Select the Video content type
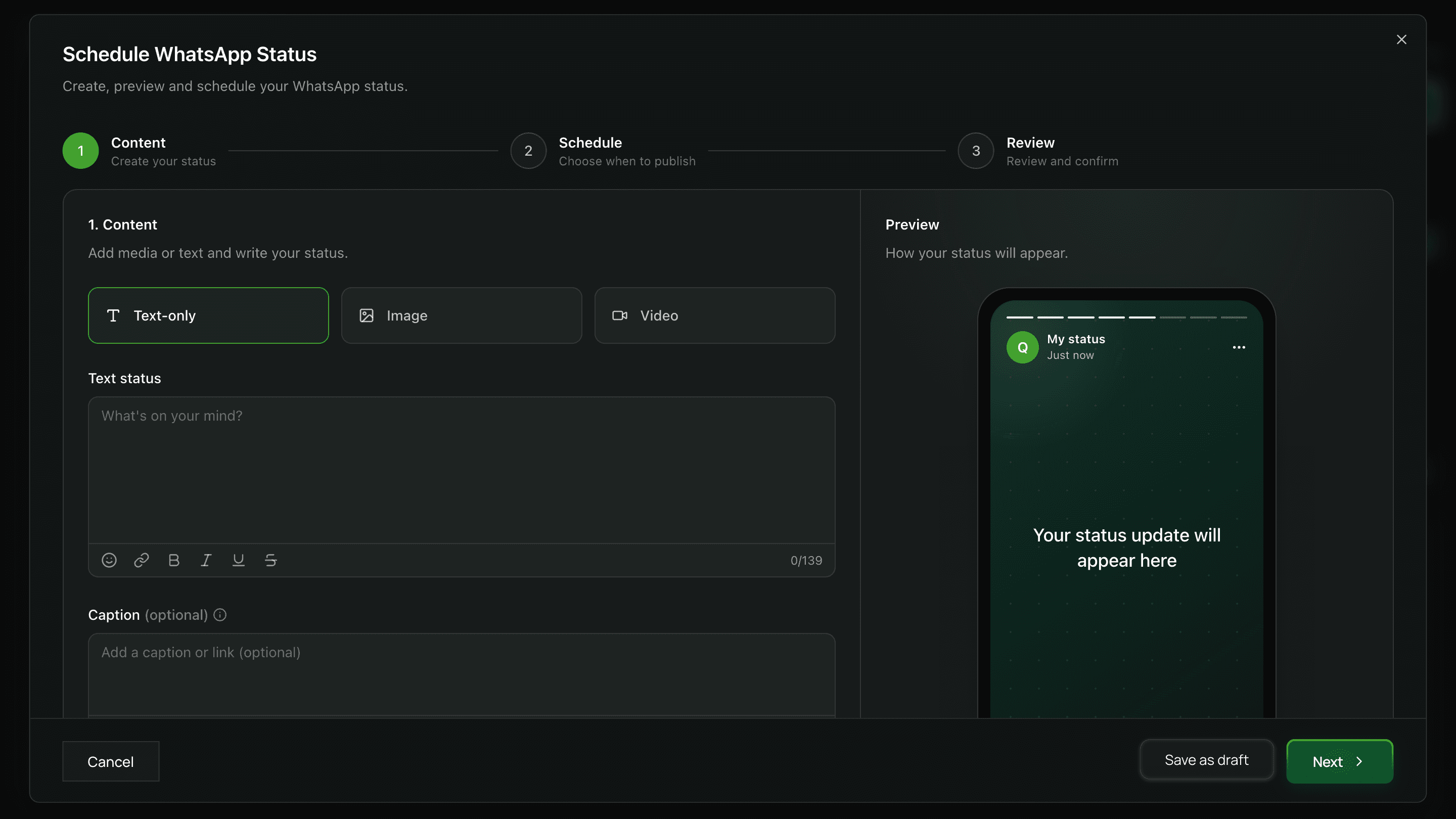Screen dimensions: 1456x819 click(x=714, y=315)
